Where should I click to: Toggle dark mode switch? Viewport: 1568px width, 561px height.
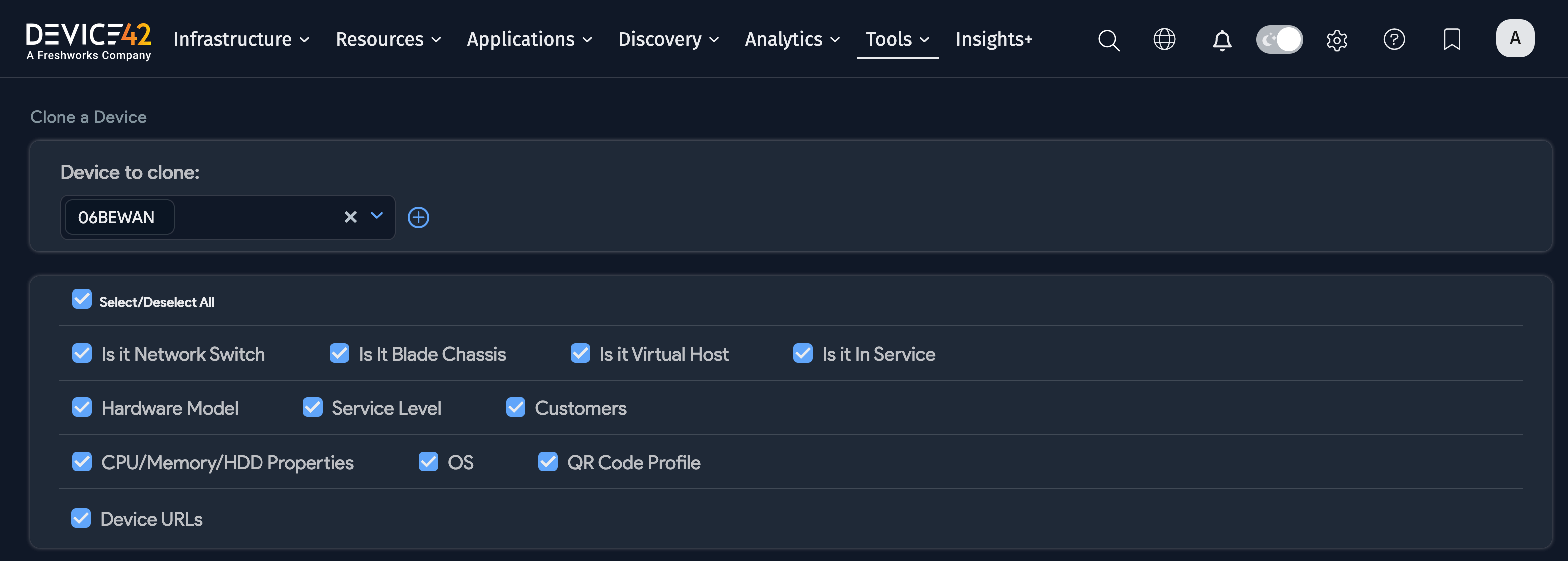pyautogui.click(x=1279, y=39)
